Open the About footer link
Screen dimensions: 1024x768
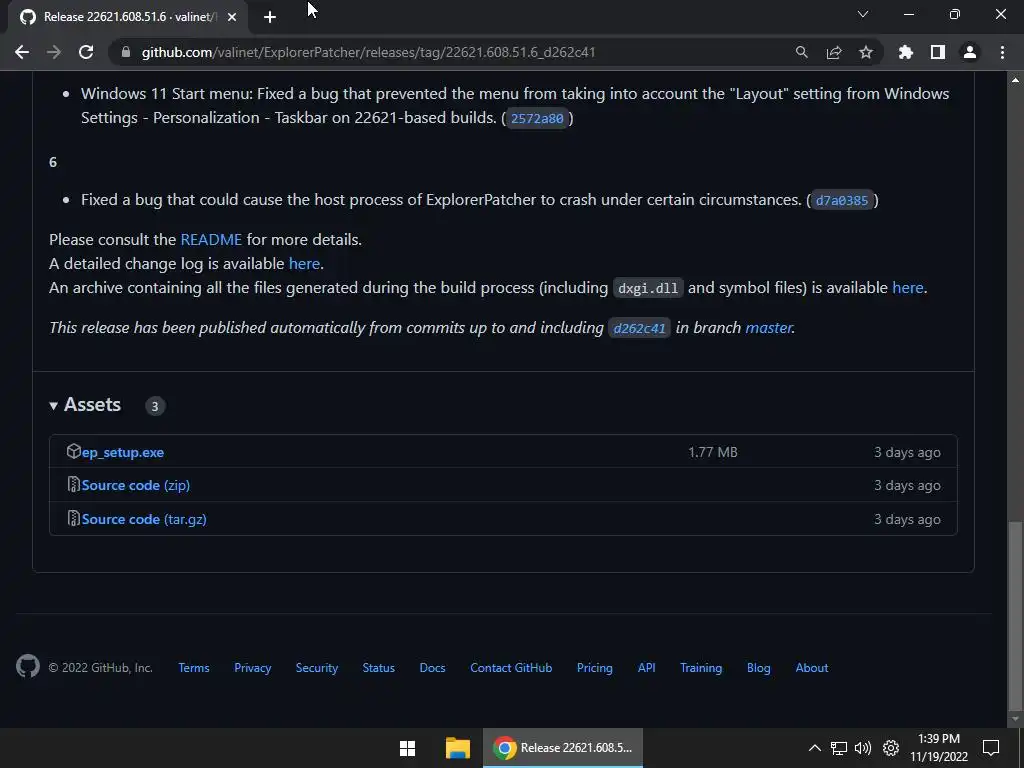[812, 668]
